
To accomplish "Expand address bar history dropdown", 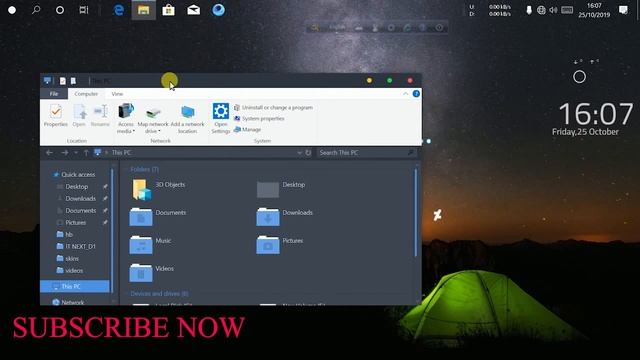I will (299, 153).
